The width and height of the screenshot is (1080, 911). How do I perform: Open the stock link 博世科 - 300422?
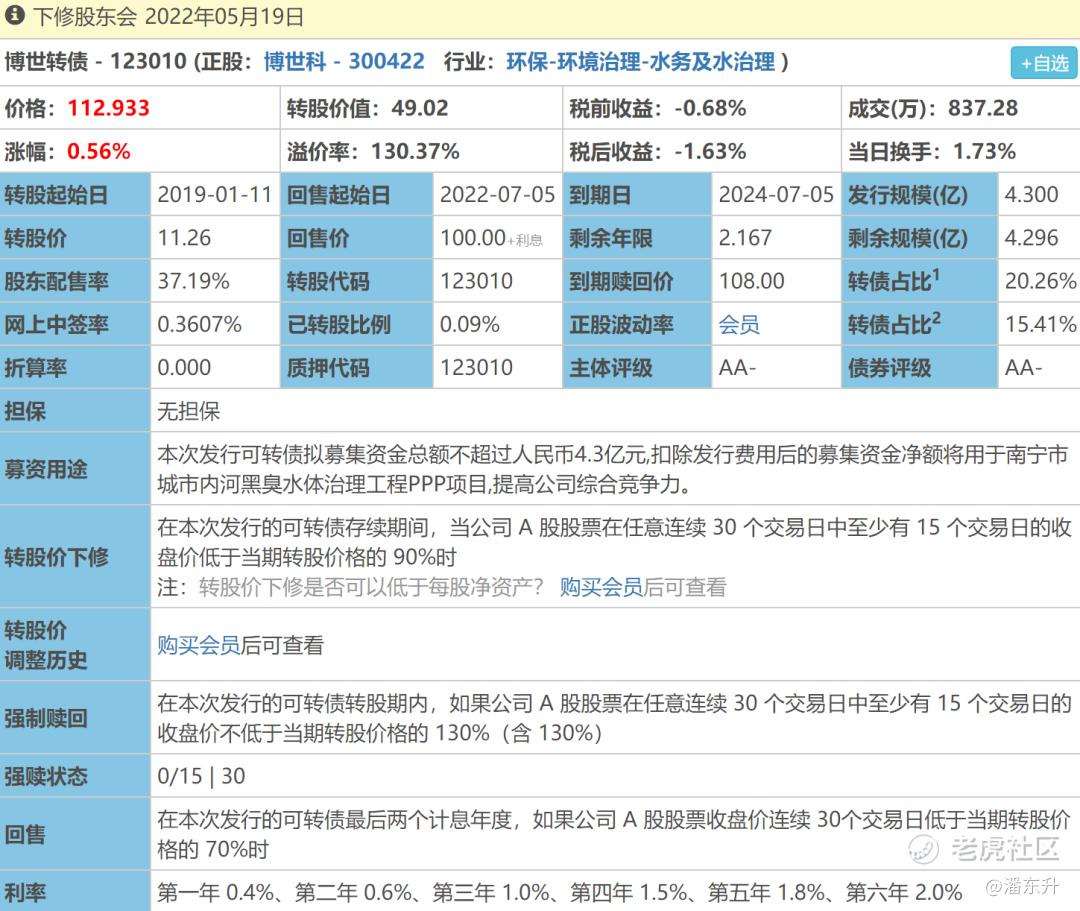coord(344,61)
